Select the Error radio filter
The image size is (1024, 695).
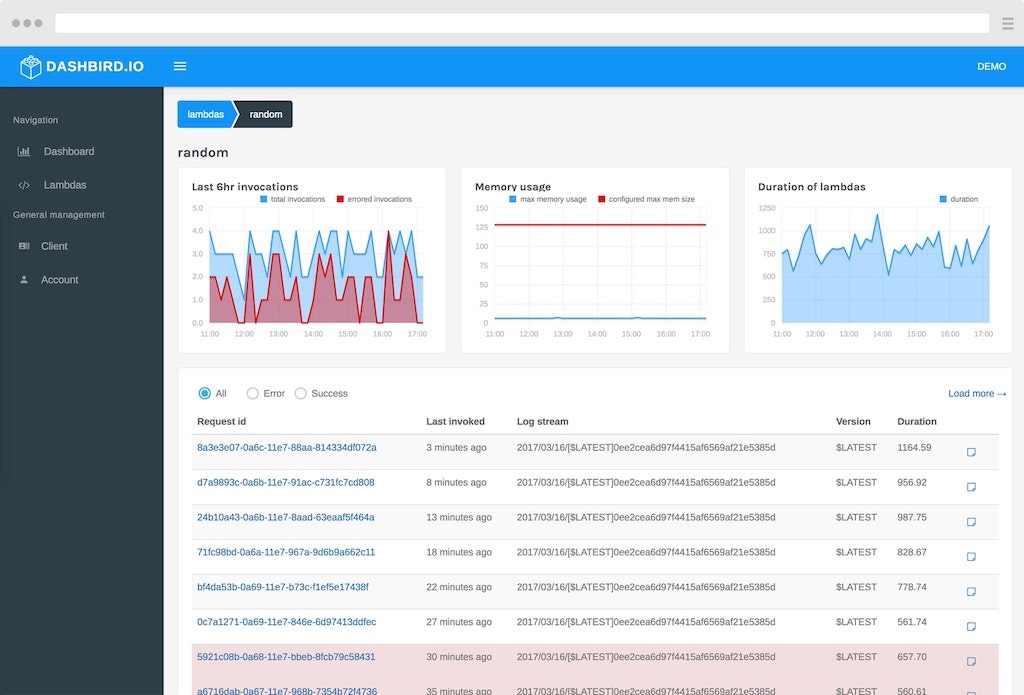pos(252,393)
